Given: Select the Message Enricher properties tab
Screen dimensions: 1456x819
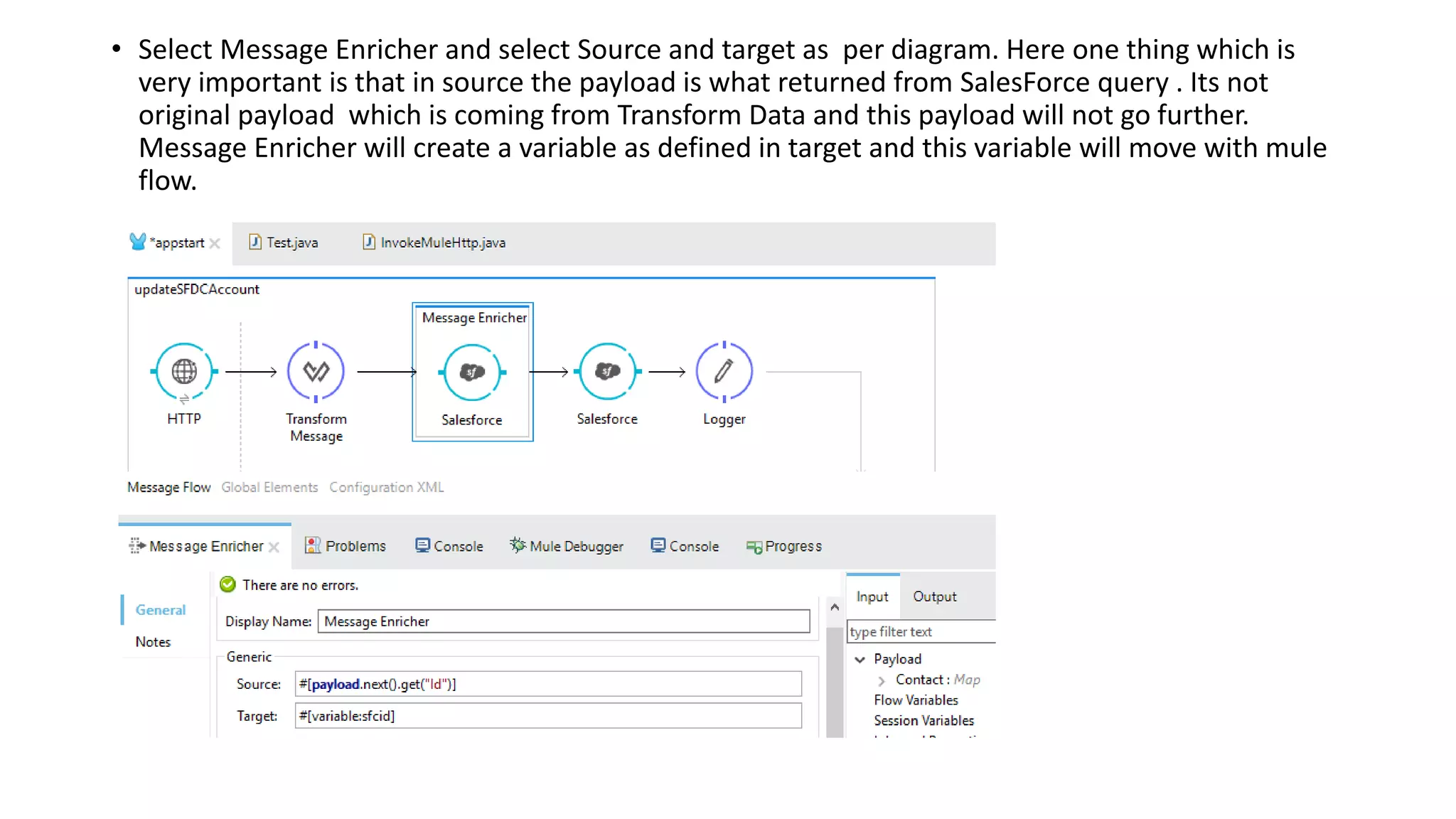Looking at the screenshot, I should 205,546.
